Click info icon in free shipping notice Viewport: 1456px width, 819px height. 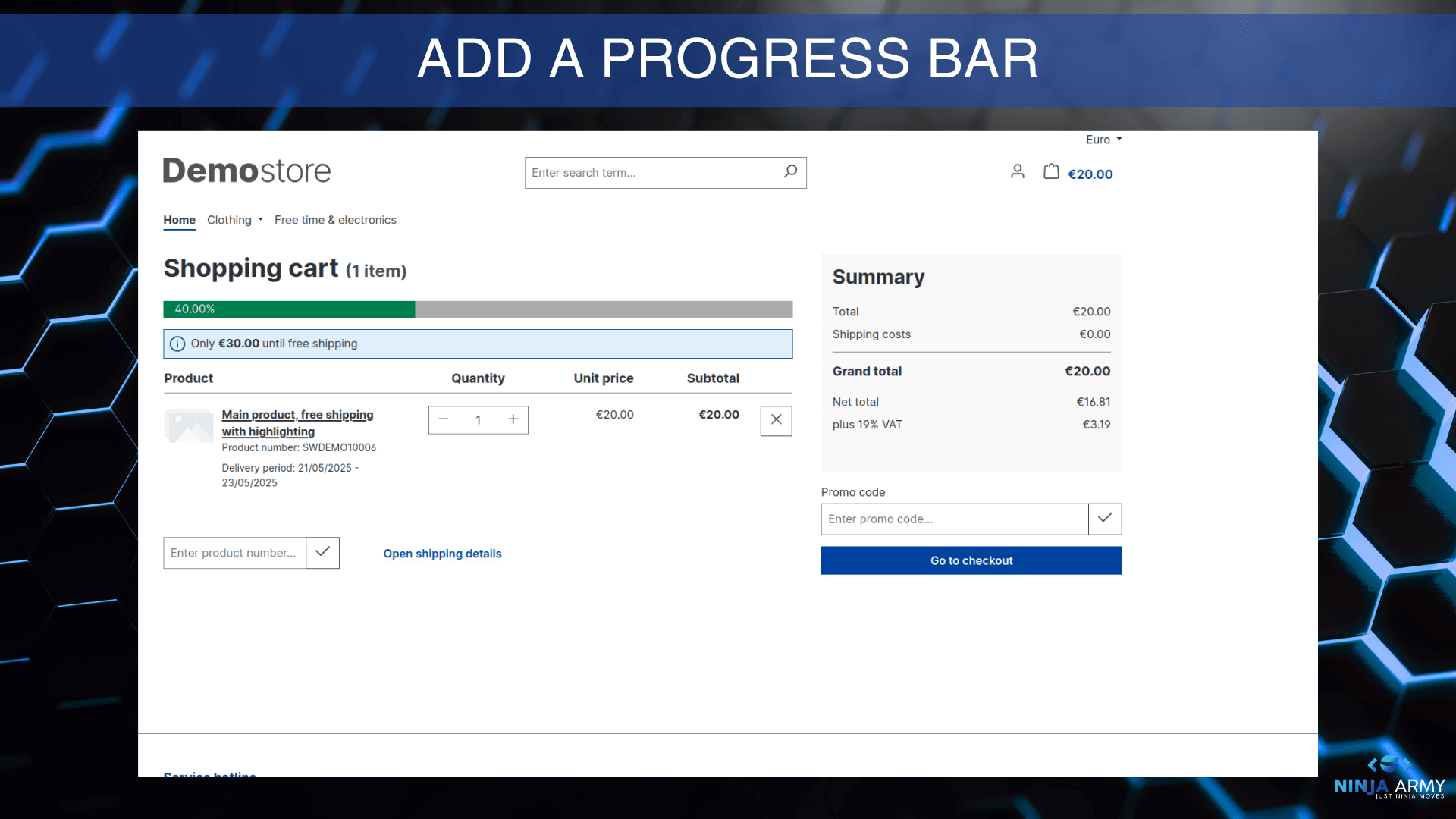[x=177, y=344]
